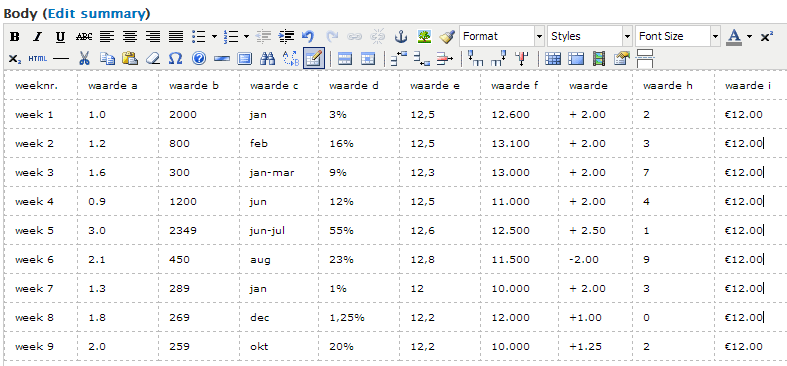787x366 pixels.
Task: Toggle underline formatting
Action: point(61,37)
